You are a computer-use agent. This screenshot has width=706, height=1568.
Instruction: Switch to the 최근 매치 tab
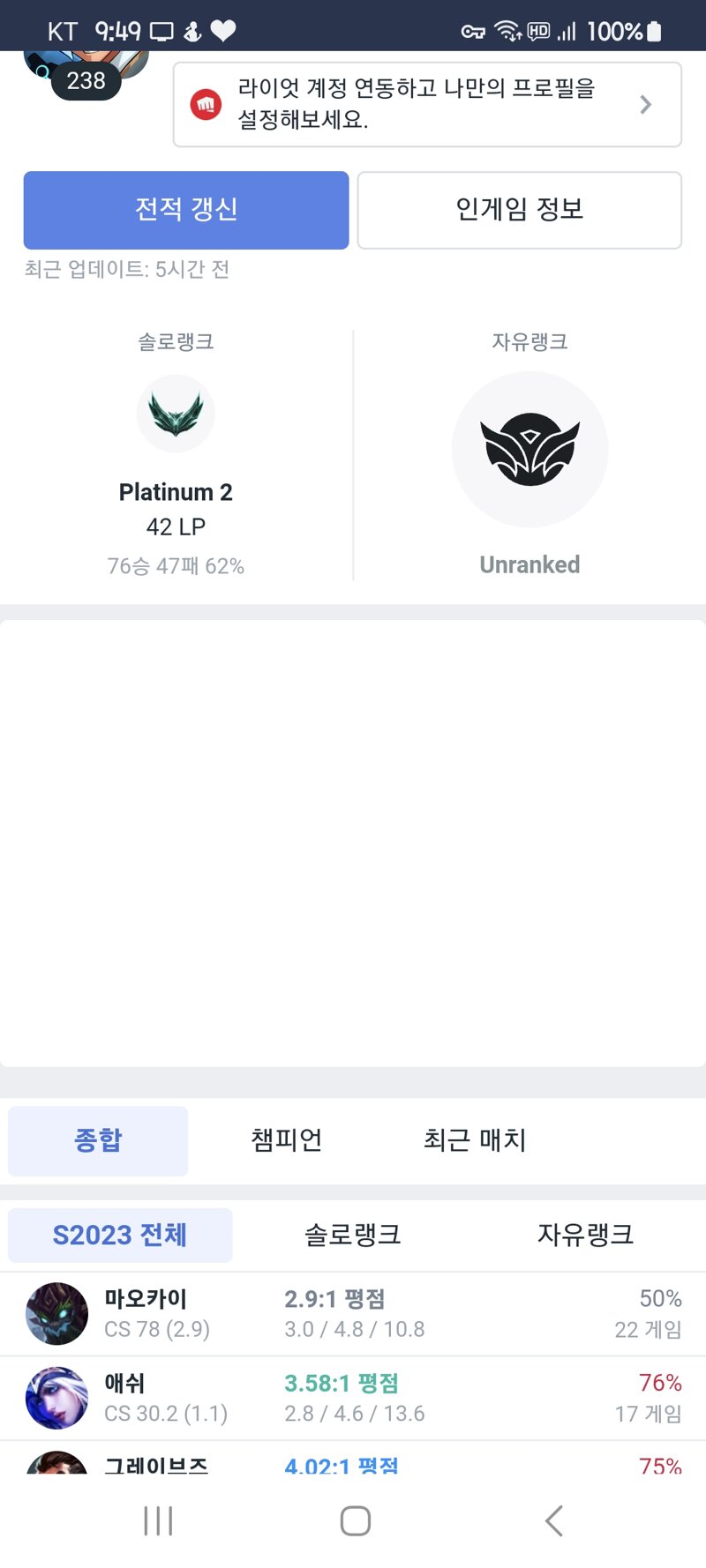(x=475, y=1140)
